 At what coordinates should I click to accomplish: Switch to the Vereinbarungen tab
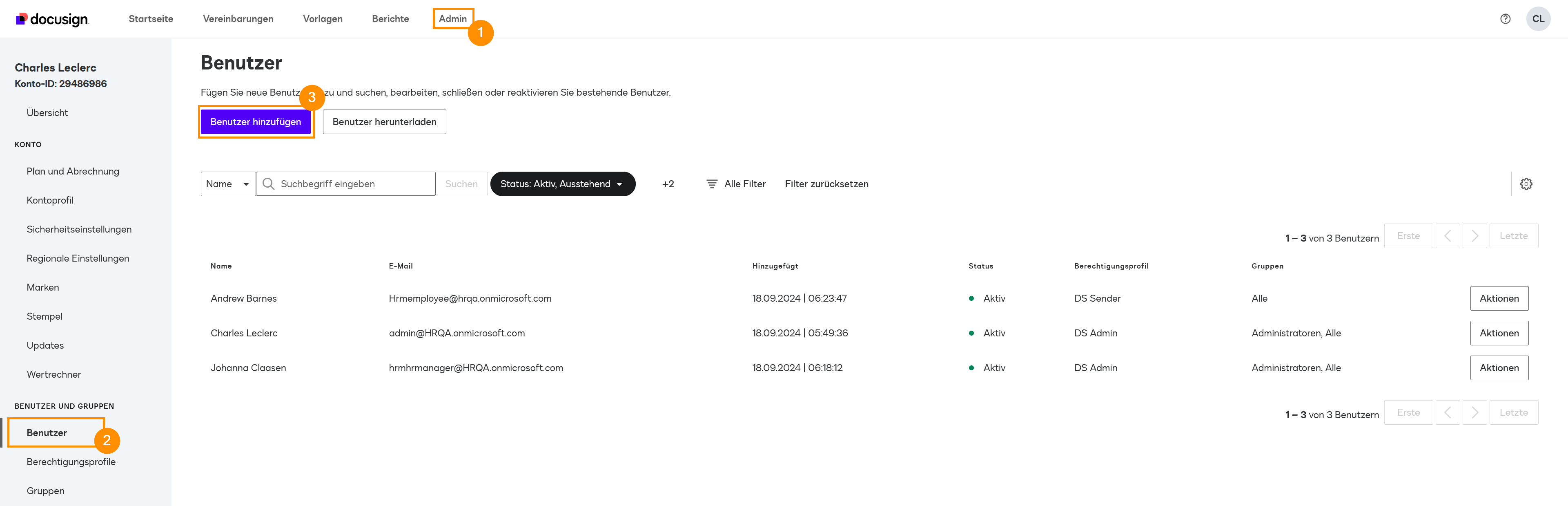click(x=238, y=19)
